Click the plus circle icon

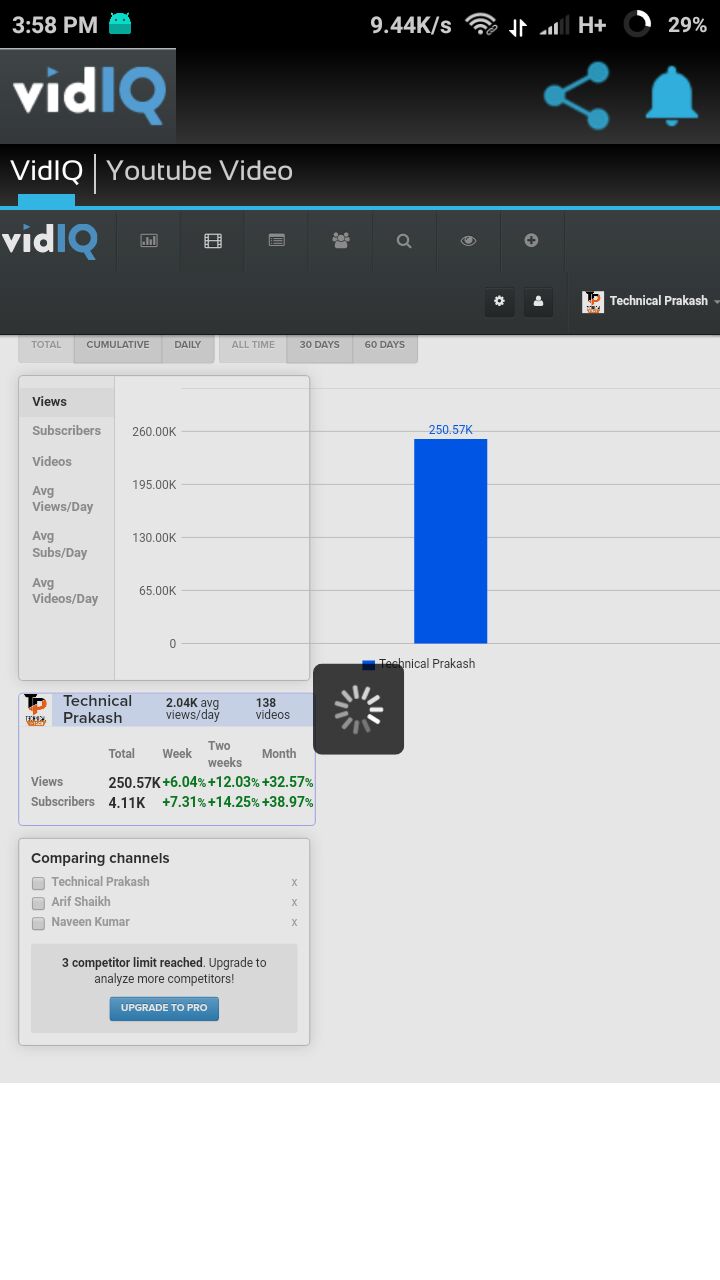532,241
